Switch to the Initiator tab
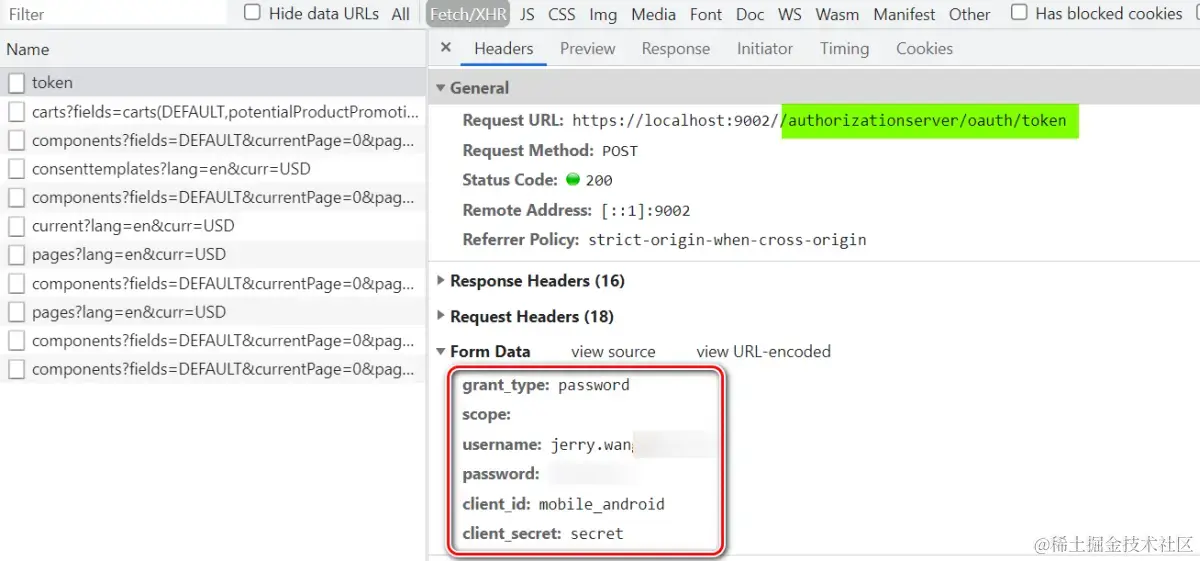 coord(765,48)
